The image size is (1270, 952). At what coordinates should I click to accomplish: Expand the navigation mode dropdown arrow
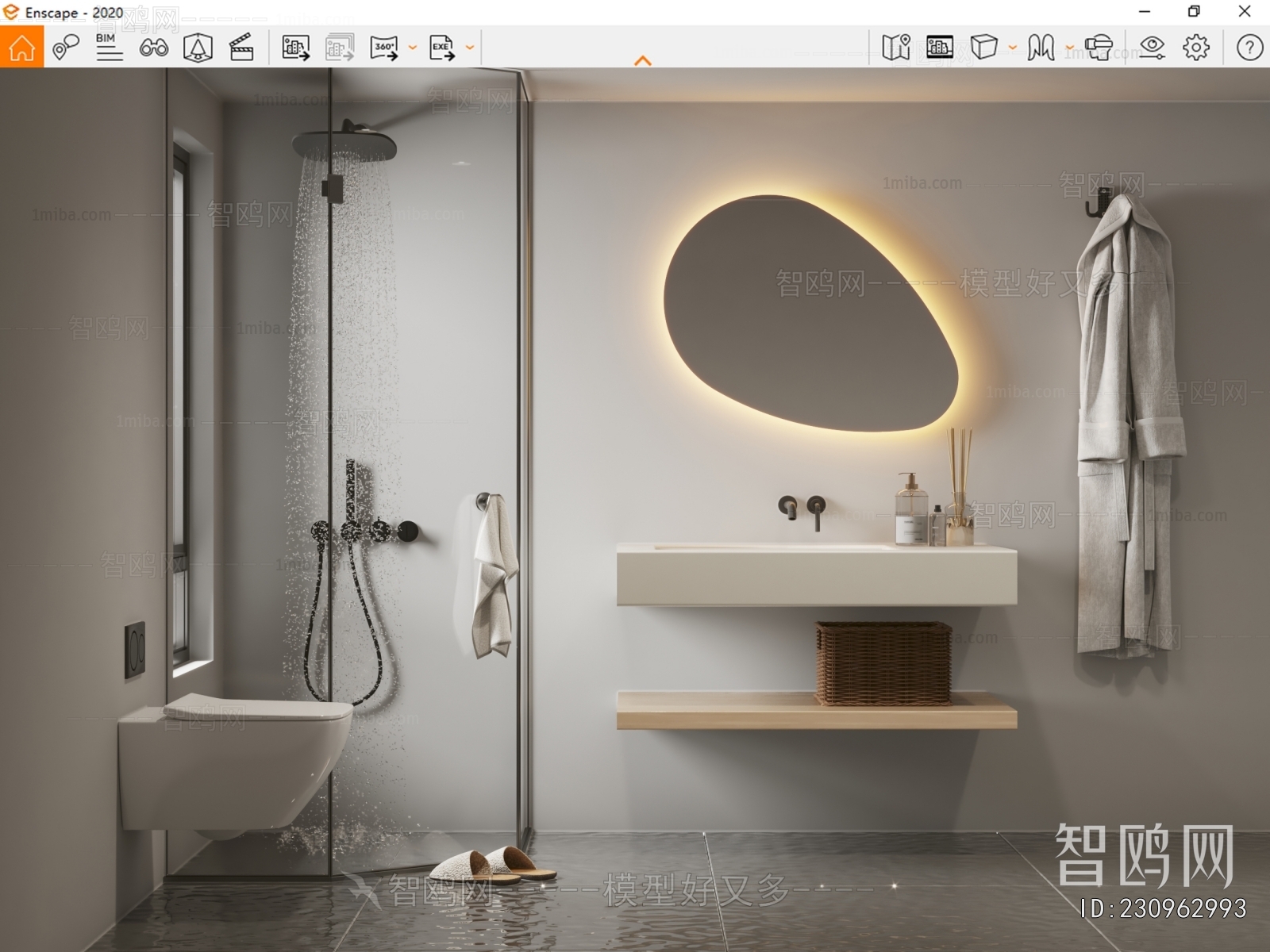click(1070, 48)
